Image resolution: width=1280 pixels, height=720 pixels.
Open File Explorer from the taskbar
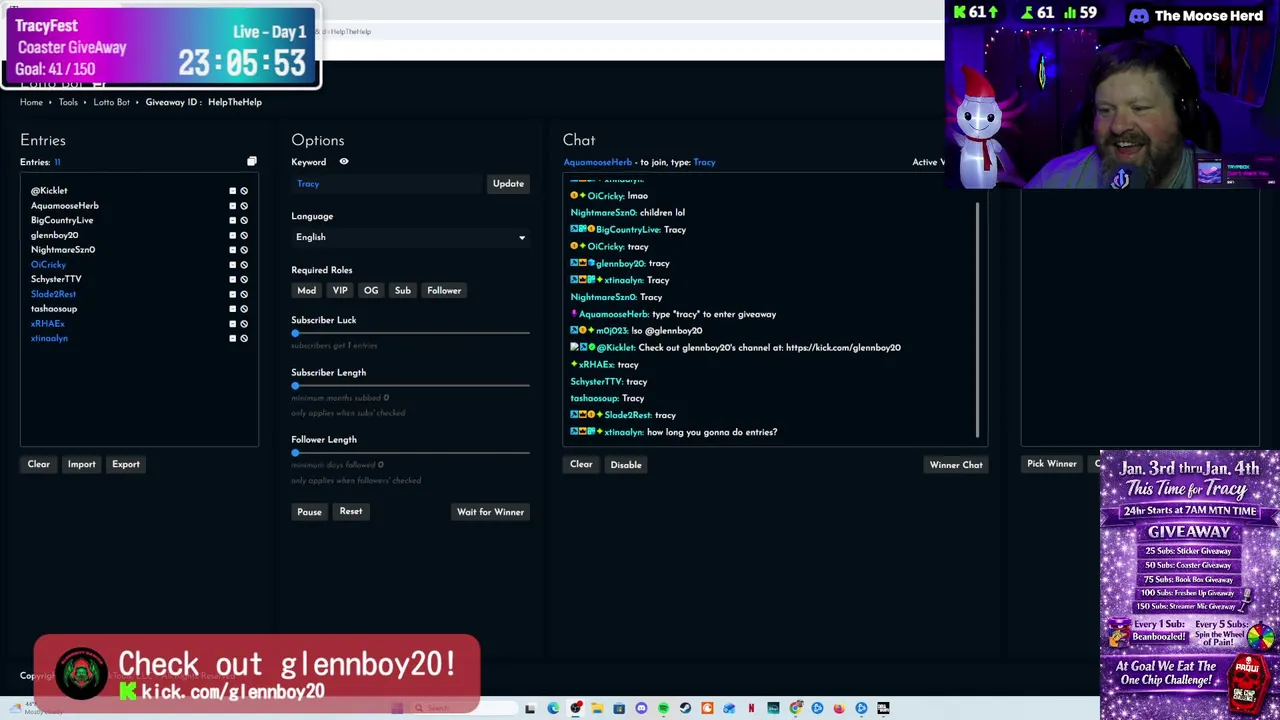tap(597, 708)
